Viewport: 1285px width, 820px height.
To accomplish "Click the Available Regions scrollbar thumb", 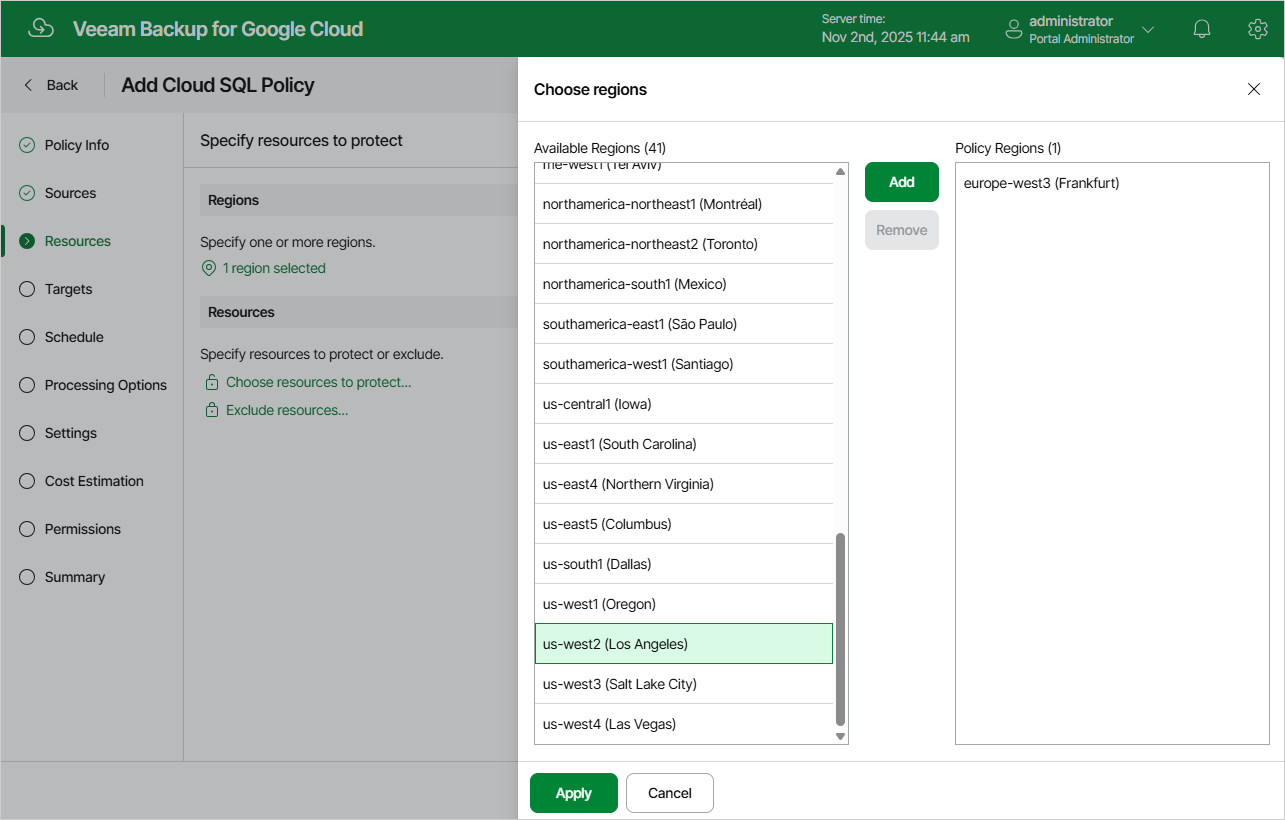I will (x=841, y=630).
